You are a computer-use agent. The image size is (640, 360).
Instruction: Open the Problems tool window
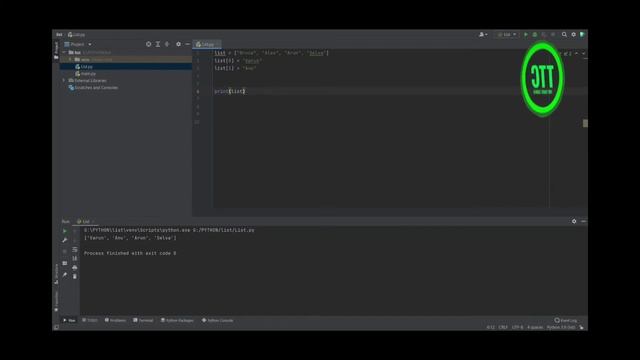116,320
